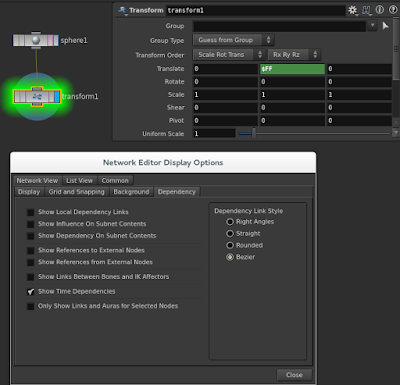Enable Show Influence On Subnet Contents

[30, 224]
